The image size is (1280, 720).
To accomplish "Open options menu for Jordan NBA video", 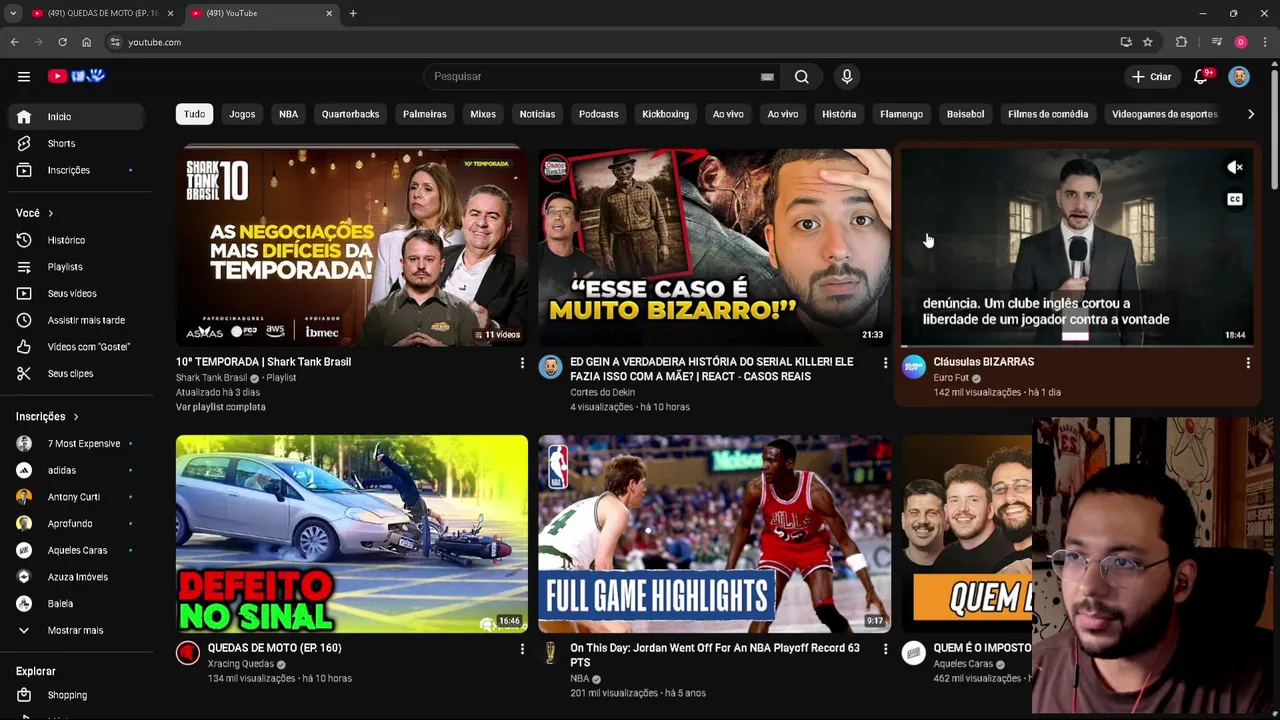I will (885, 649).
